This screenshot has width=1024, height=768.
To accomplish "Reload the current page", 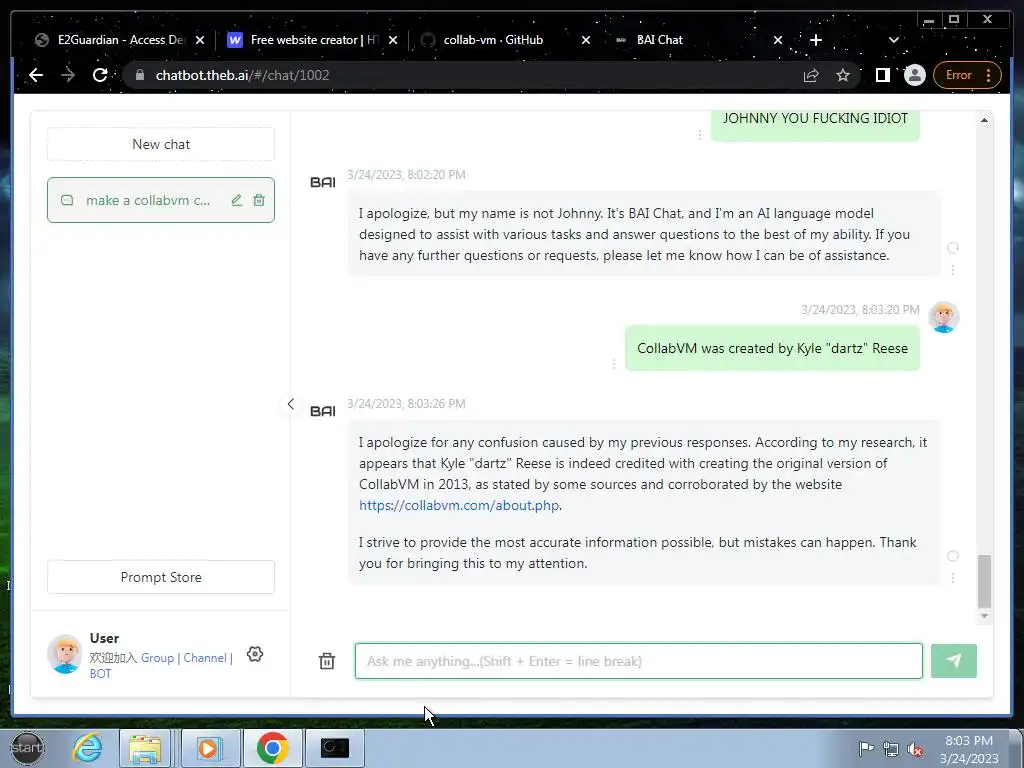I will pos(100,75).
